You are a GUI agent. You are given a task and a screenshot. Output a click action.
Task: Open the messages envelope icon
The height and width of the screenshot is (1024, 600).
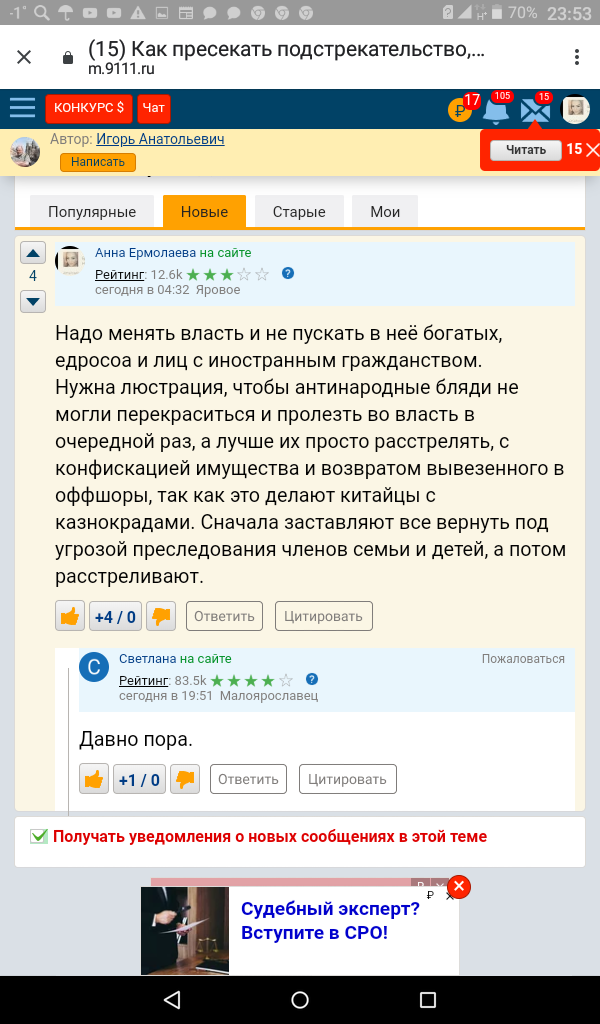pos(536,109)
